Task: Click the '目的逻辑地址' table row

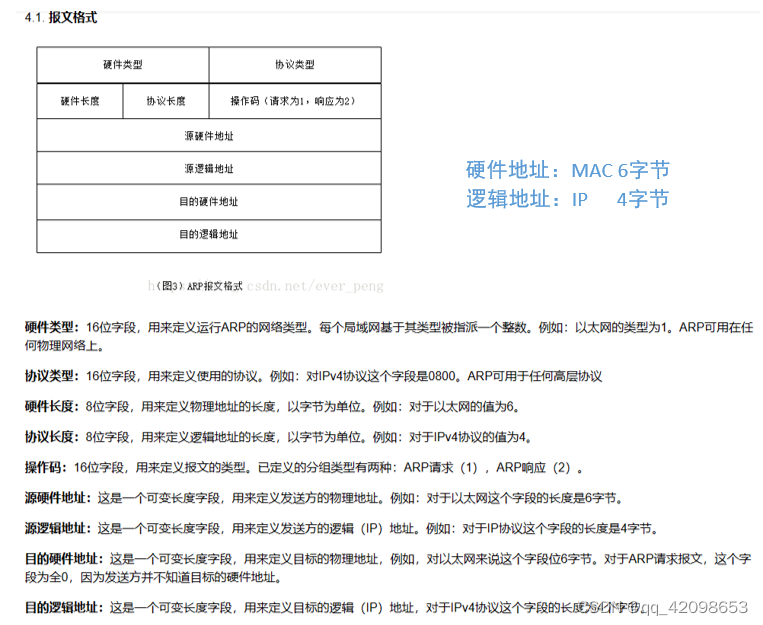Action: click(x=209, y=236)
